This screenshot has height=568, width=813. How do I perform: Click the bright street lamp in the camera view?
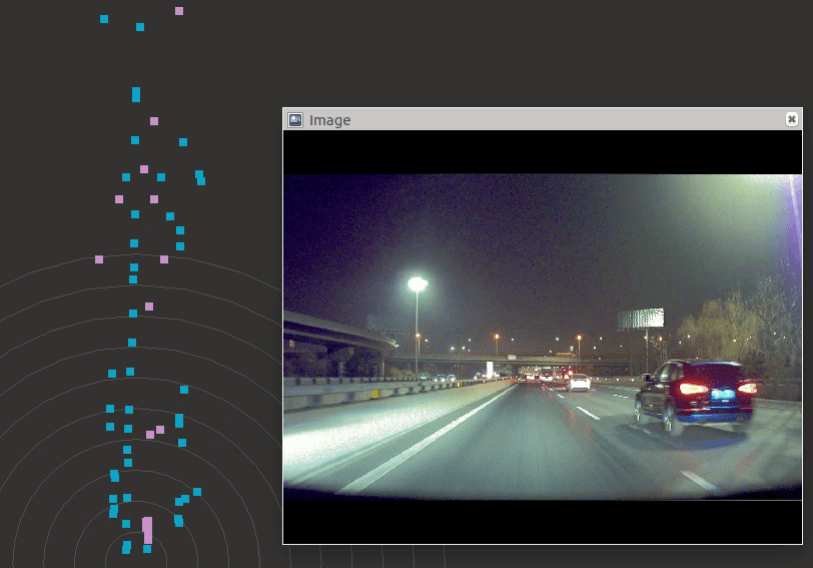417,284
